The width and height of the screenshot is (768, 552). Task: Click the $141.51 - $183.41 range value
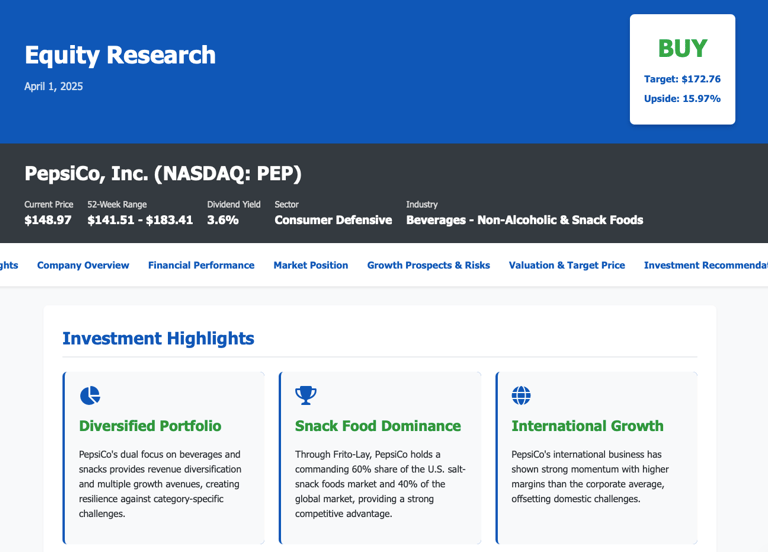(x=140, y=220)
